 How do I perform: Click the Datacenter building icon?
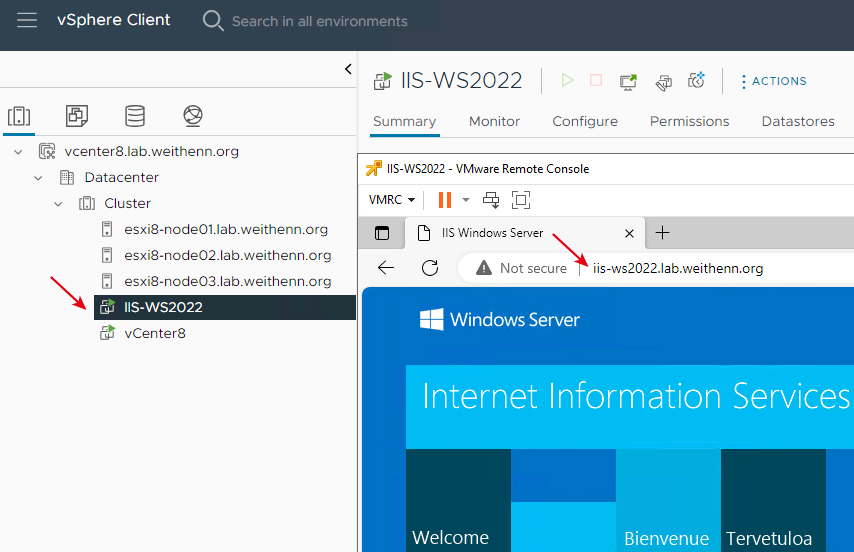67,177
